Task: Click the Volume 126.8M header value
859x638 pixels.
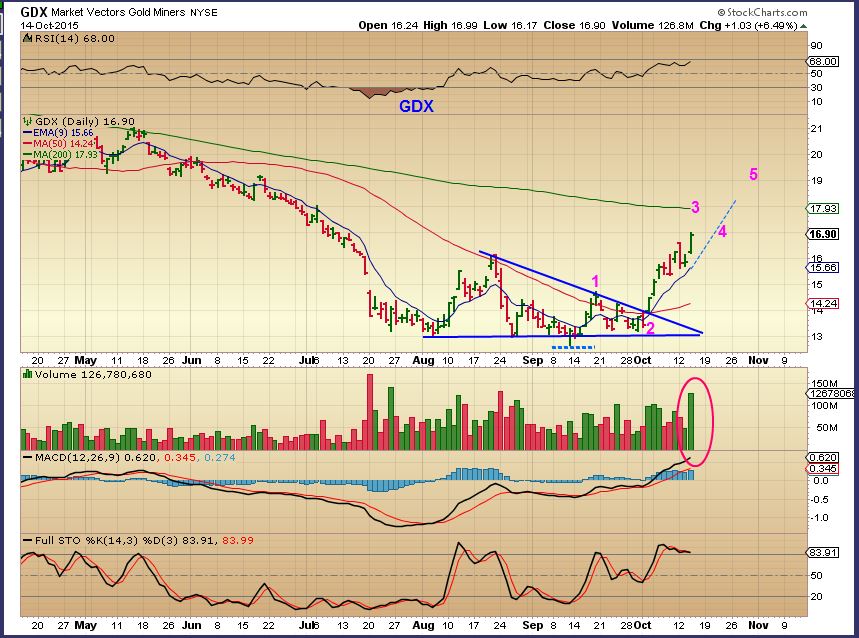Action: coord(652,25)
